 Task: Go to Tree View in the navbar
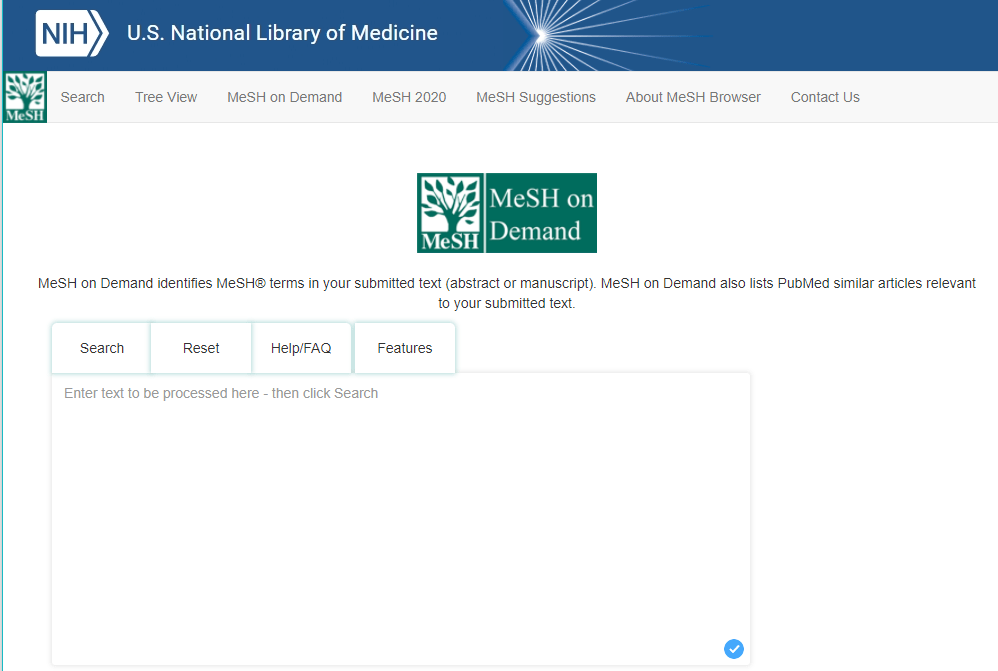click(166, 97)
